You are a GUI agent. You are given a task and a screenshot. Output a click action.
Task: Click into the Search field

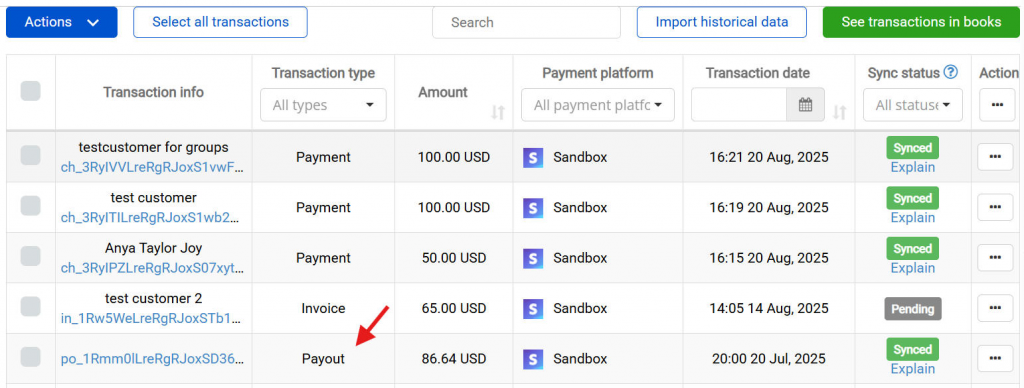point(526,22)
